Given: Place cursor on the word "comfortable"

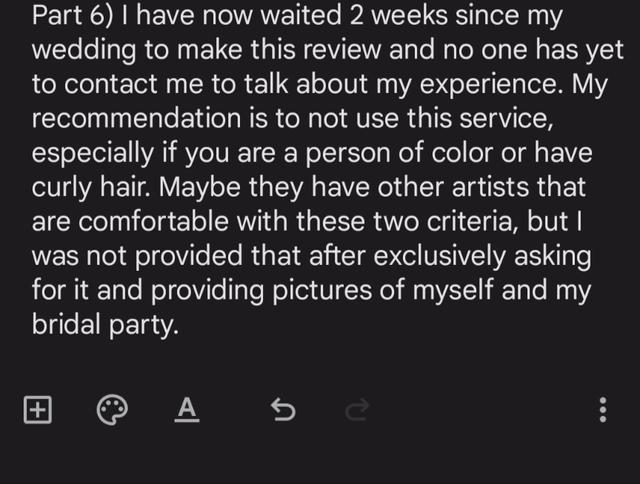Looking at the screenshot, I should click(153, 222).
